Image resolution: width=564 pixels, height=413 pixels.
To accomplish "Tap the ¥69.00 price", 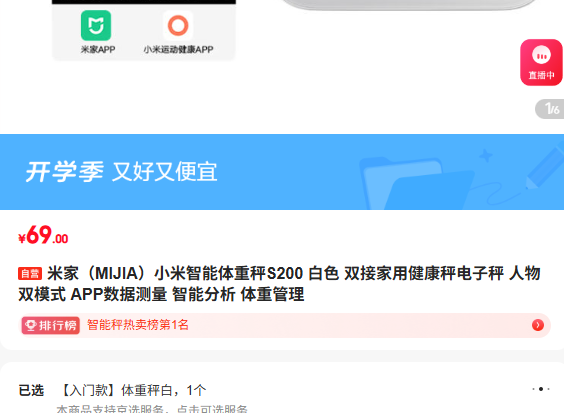I will click(x=43, y=235).
